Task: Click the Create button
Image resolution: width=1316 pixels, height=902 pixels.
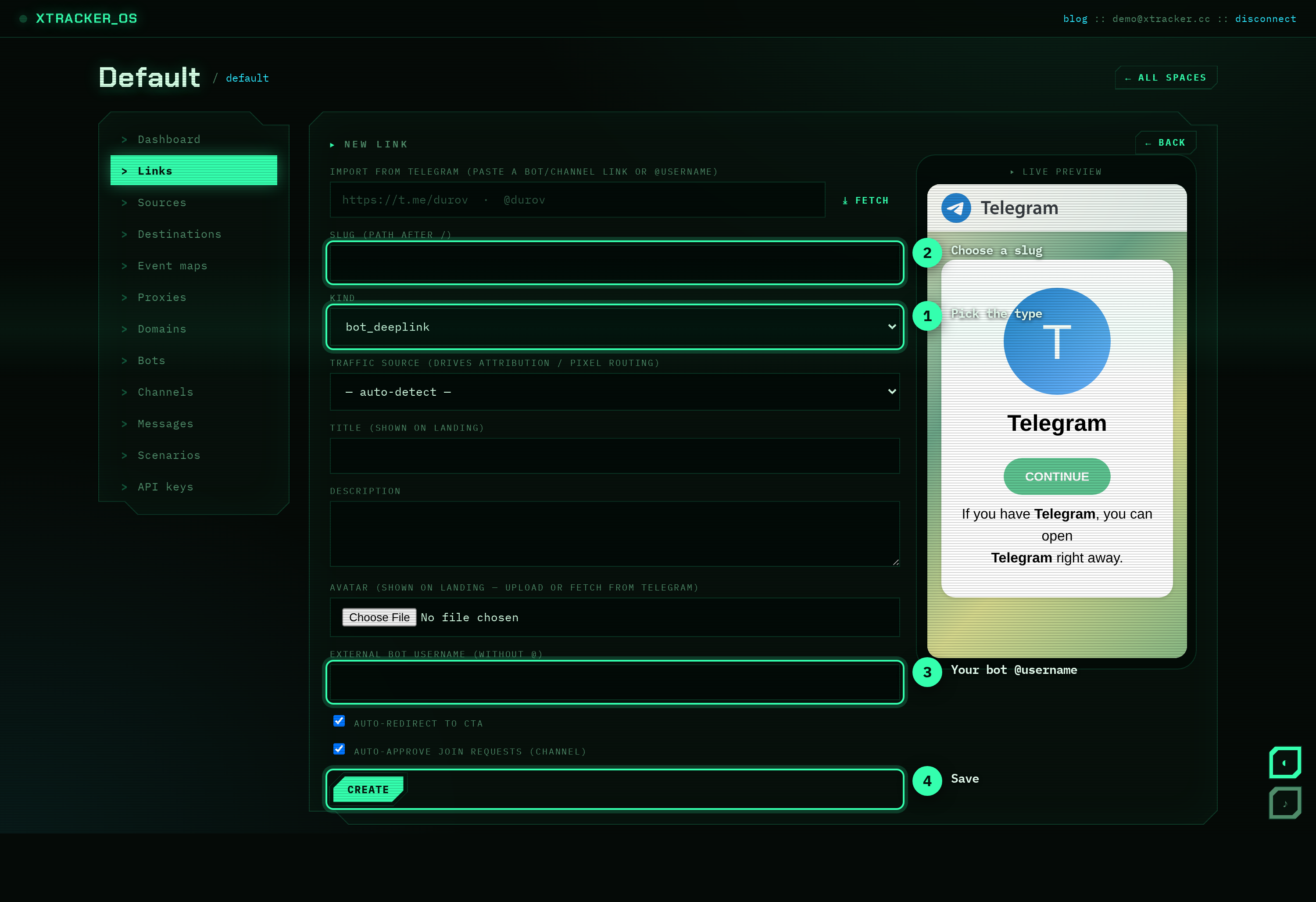Action: coord(368,789)
